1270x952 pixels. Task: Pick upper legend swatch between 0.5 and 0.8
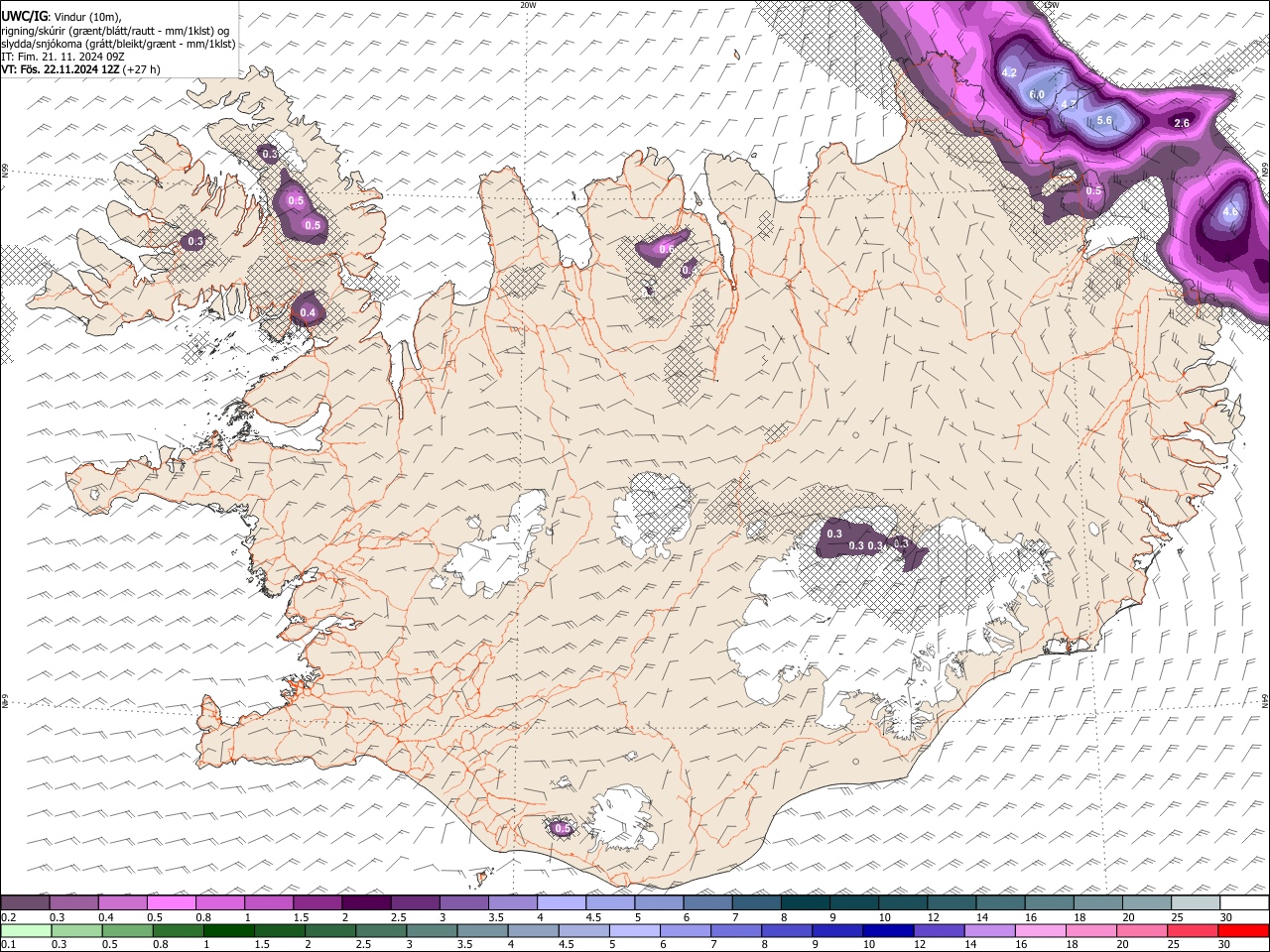click(172, 903)
